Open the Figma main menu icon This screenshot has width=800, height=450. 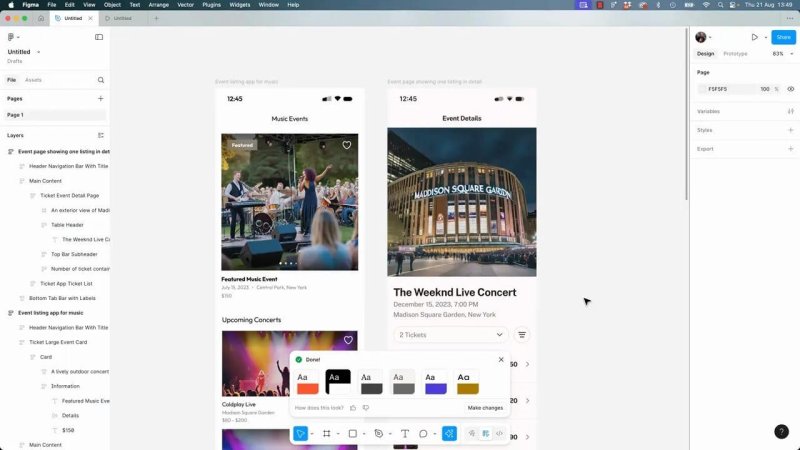[12, 37]
